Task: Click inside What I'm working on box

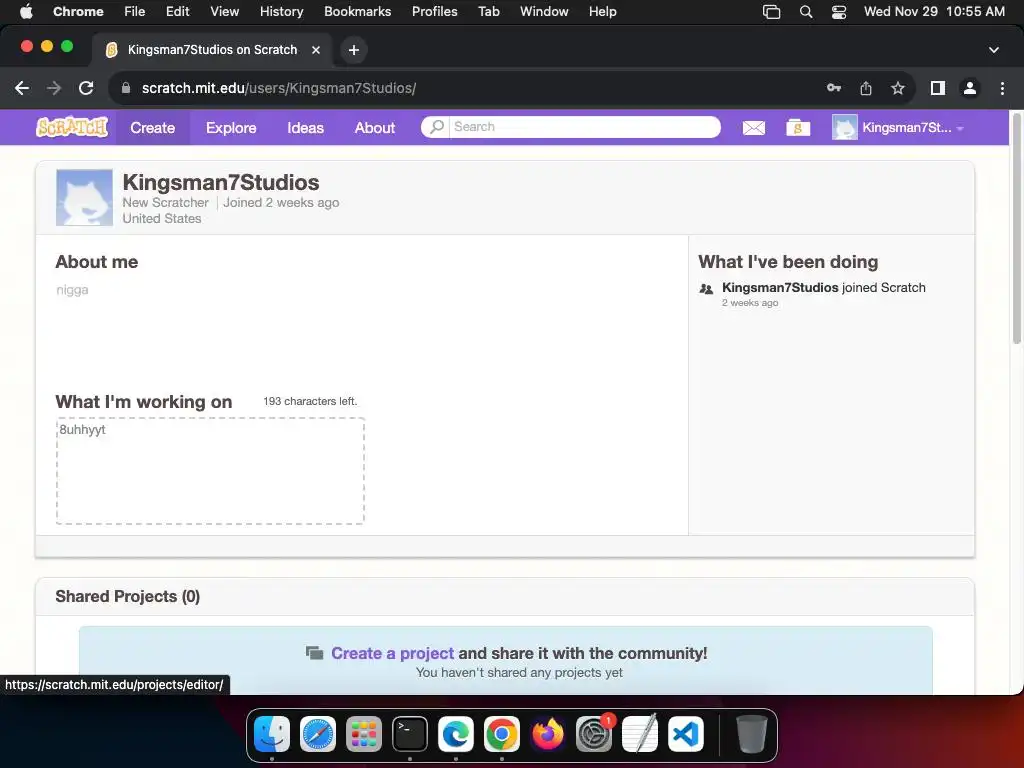Action: [x=210, y=471]
